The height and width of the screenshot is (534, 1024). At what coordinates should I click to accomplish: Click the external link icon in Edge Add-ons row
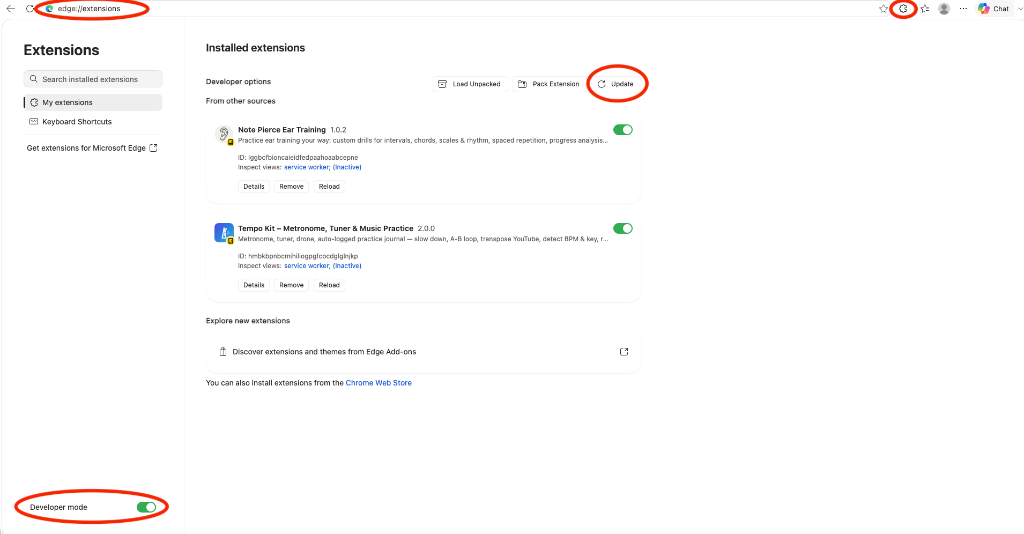coord(624,352)
